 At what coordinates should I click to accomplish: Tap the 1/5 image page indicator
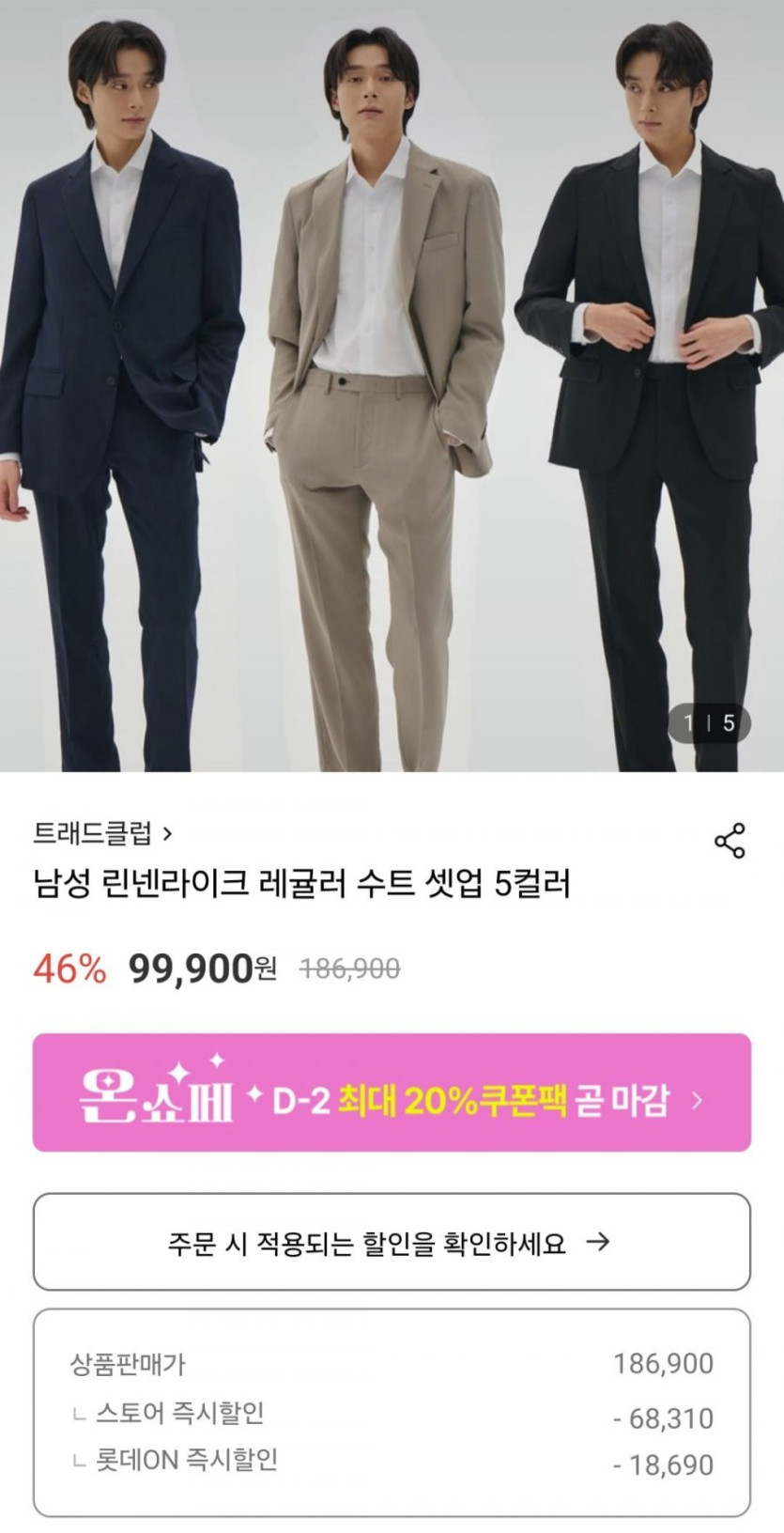click(709, 723)
